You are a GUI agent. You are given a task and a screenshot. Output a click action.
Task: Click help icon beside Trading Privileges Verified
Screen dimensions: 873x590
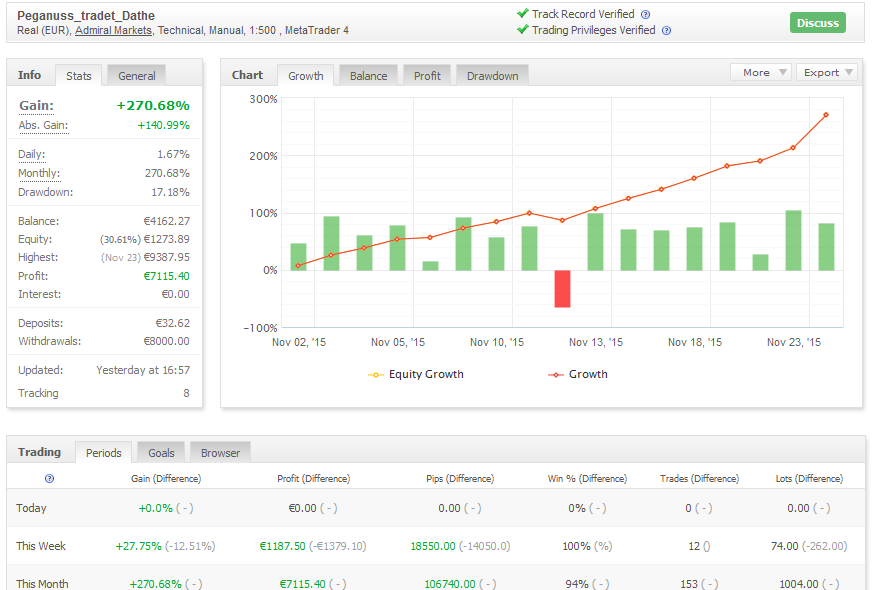pos(666,31)
